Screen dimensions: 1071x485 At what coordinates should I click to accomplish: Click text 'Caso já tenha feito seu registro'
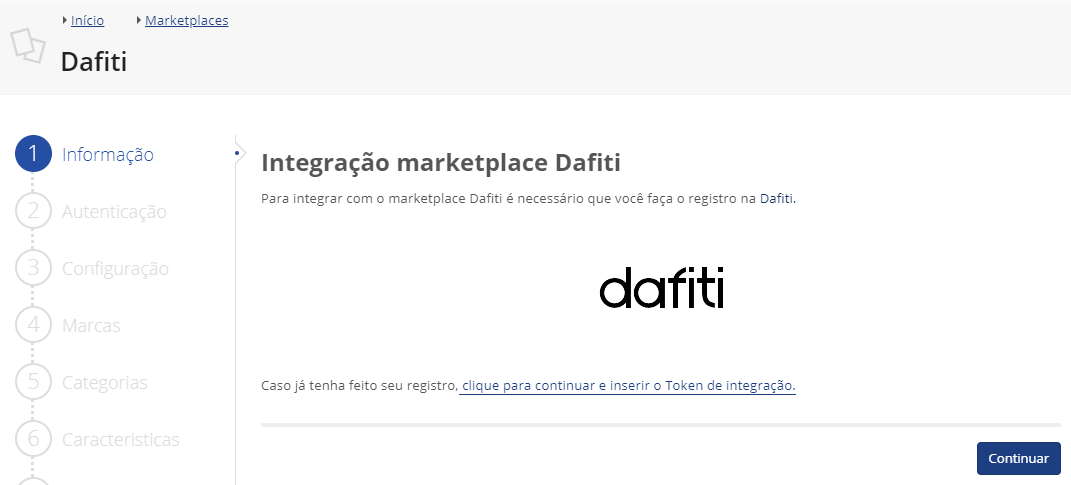pyautogui.click(x=359, y=386)
